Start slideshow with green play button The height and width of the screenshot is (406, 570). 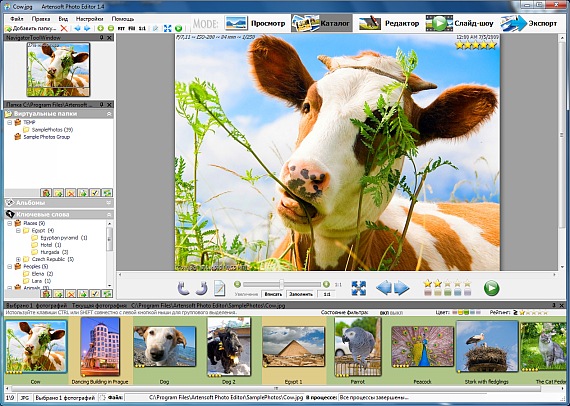491,288
